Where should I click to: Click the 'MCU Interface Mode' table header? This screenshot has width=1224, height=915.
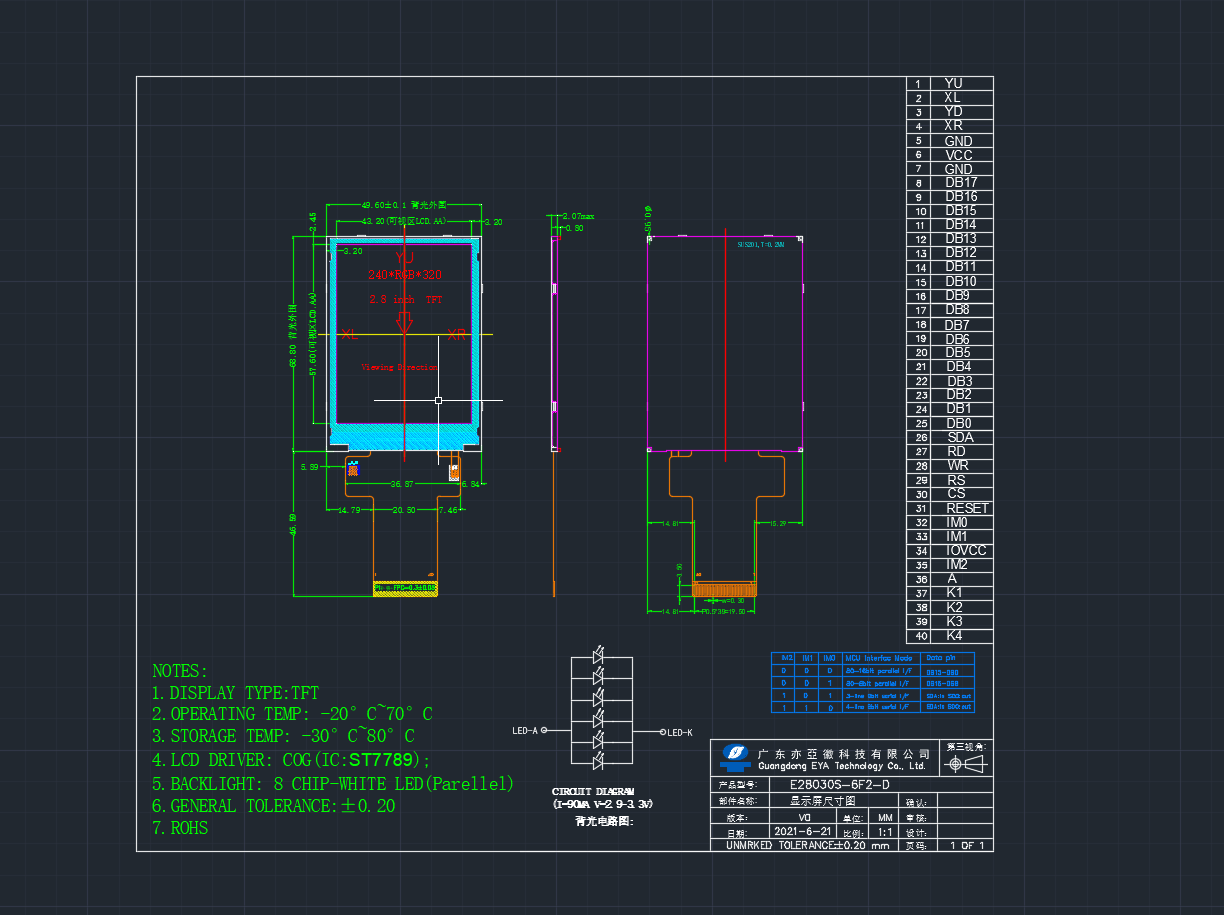pos(881,658)
